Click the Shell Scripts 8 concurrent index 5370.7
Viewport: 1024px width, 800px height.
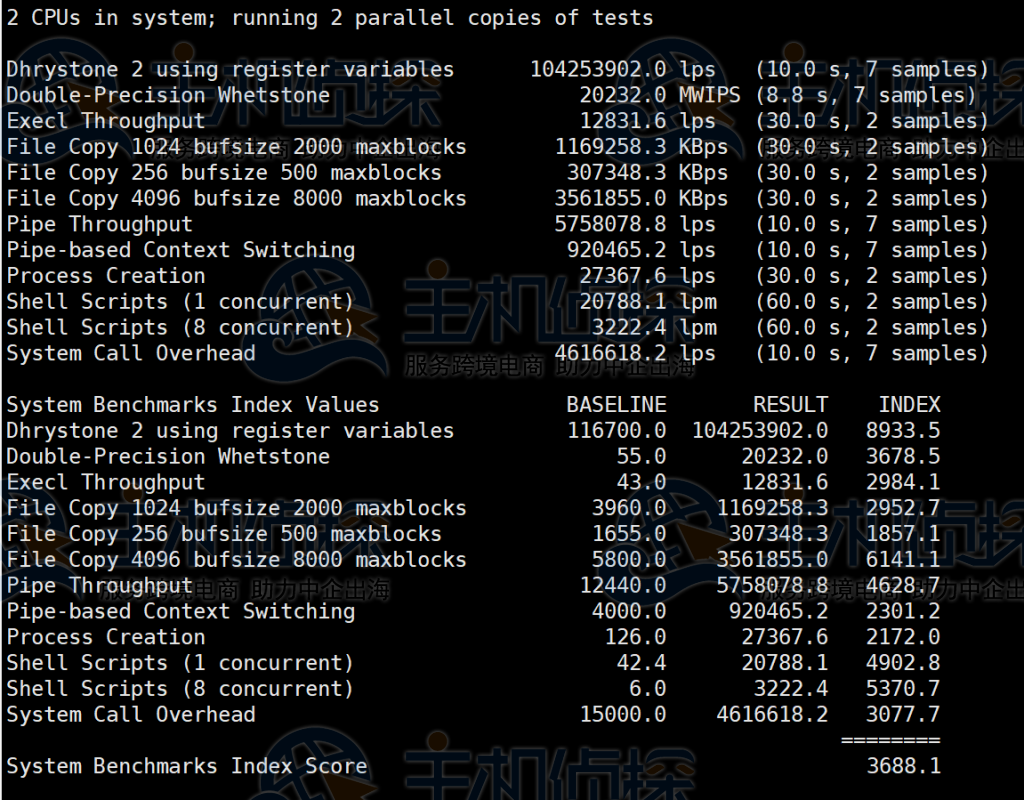tap(903, 689)
